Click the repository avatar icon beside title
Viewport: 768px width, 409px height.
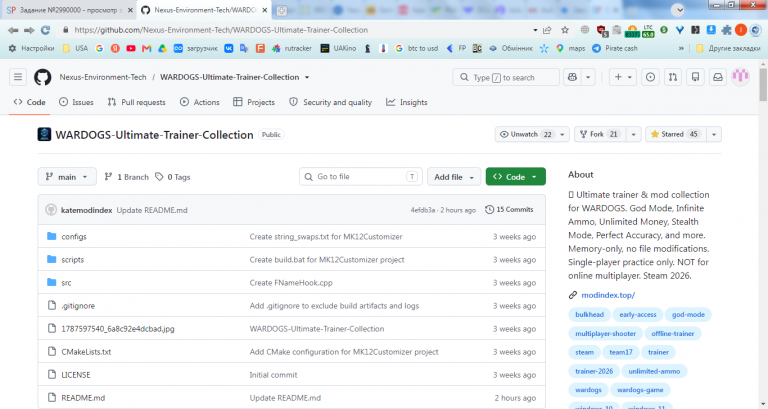click(x=44, y=135)
